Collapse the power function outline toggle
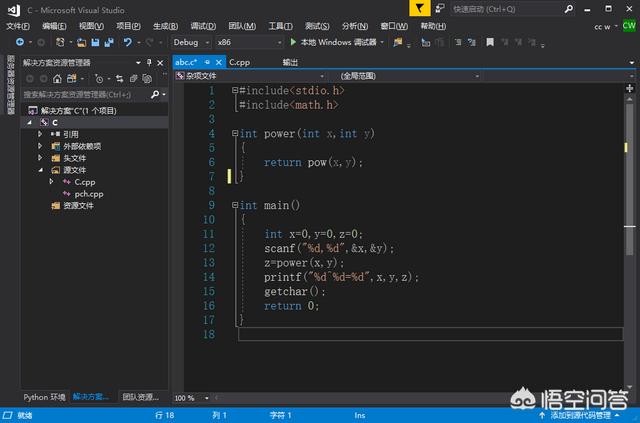The height and width of the screenshot is (423, 640). (x=235, y=133)
